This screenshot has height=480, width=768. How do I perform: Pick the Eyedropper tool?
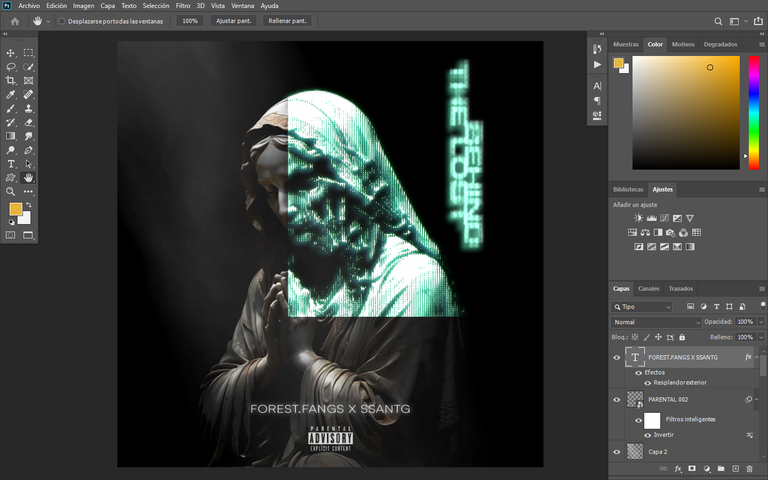coord(11,95)
